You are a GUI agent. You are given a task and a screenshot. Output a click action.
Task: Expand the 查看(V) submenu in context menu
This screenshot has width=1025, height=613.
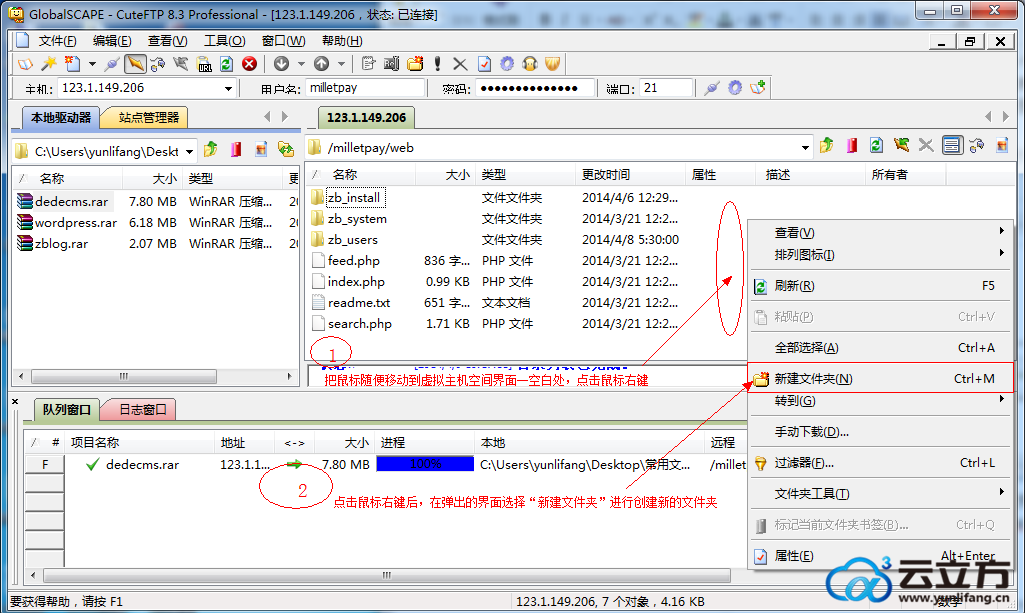pyautogui.click(x=1001, y=231)
